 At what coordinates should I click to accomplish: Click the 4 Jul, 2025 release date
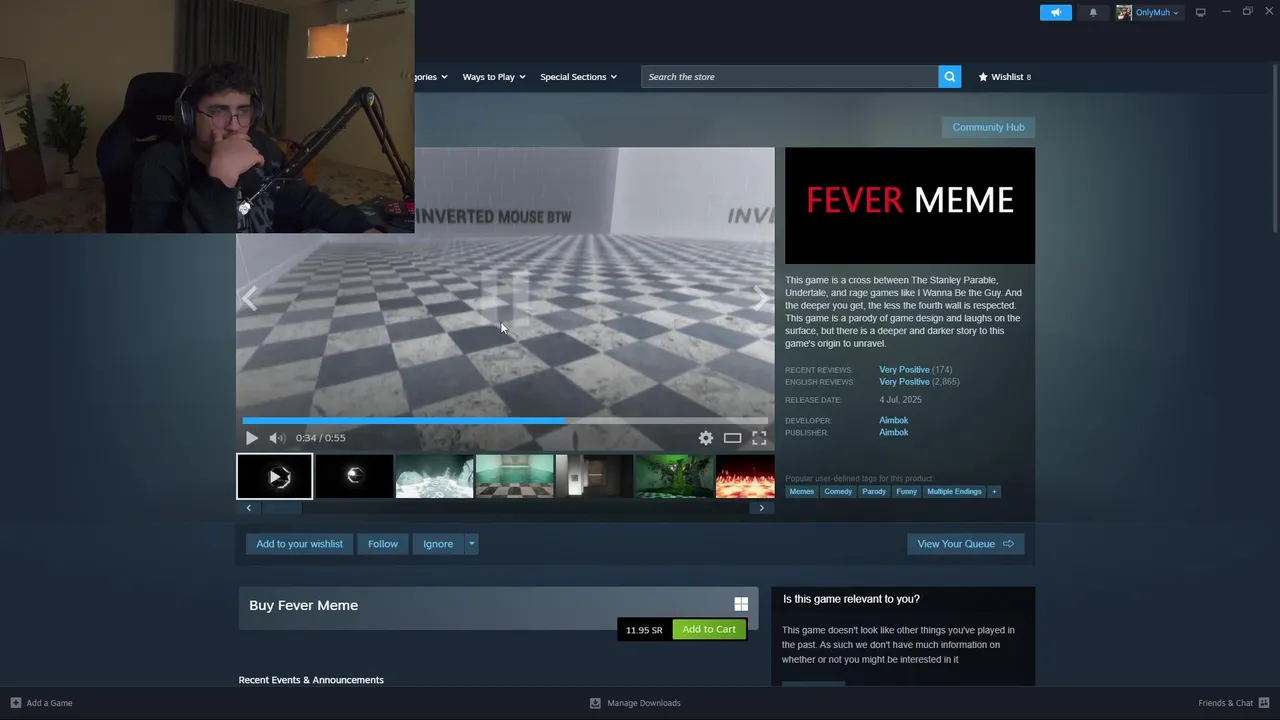(901, 400)
